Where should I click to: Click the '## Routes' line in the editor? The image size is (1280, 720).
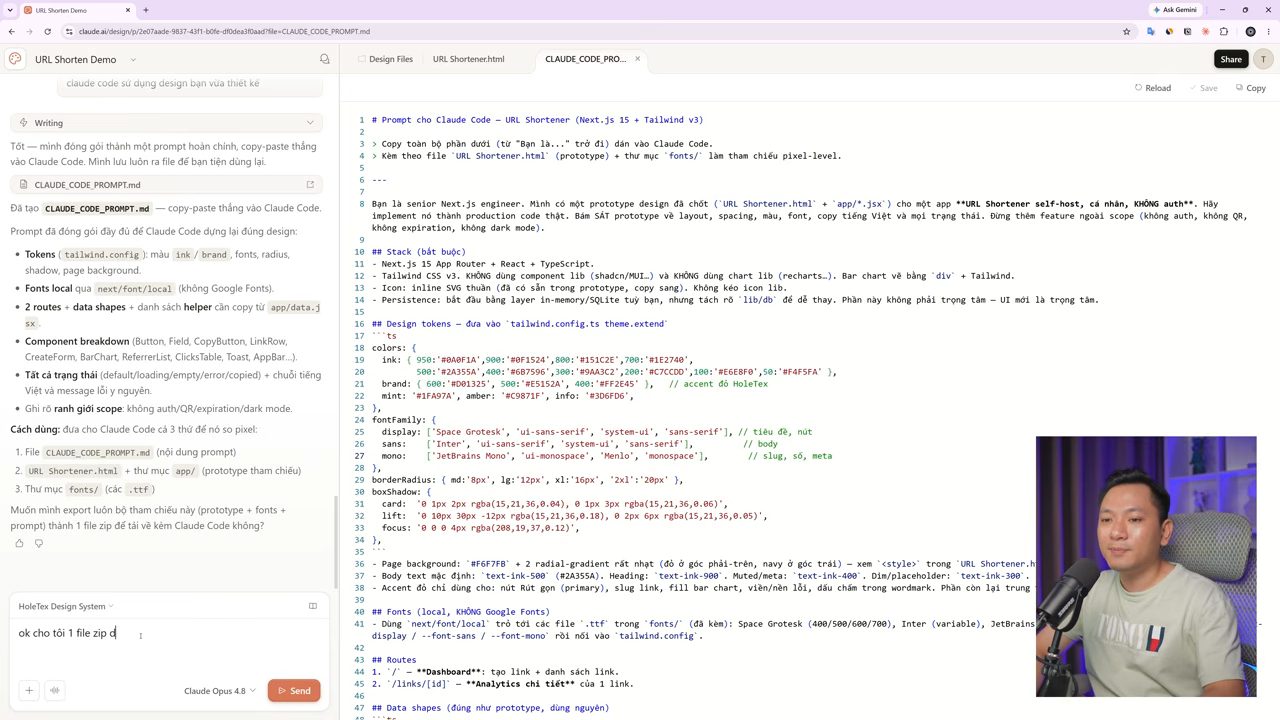click(x=394, y=660)
